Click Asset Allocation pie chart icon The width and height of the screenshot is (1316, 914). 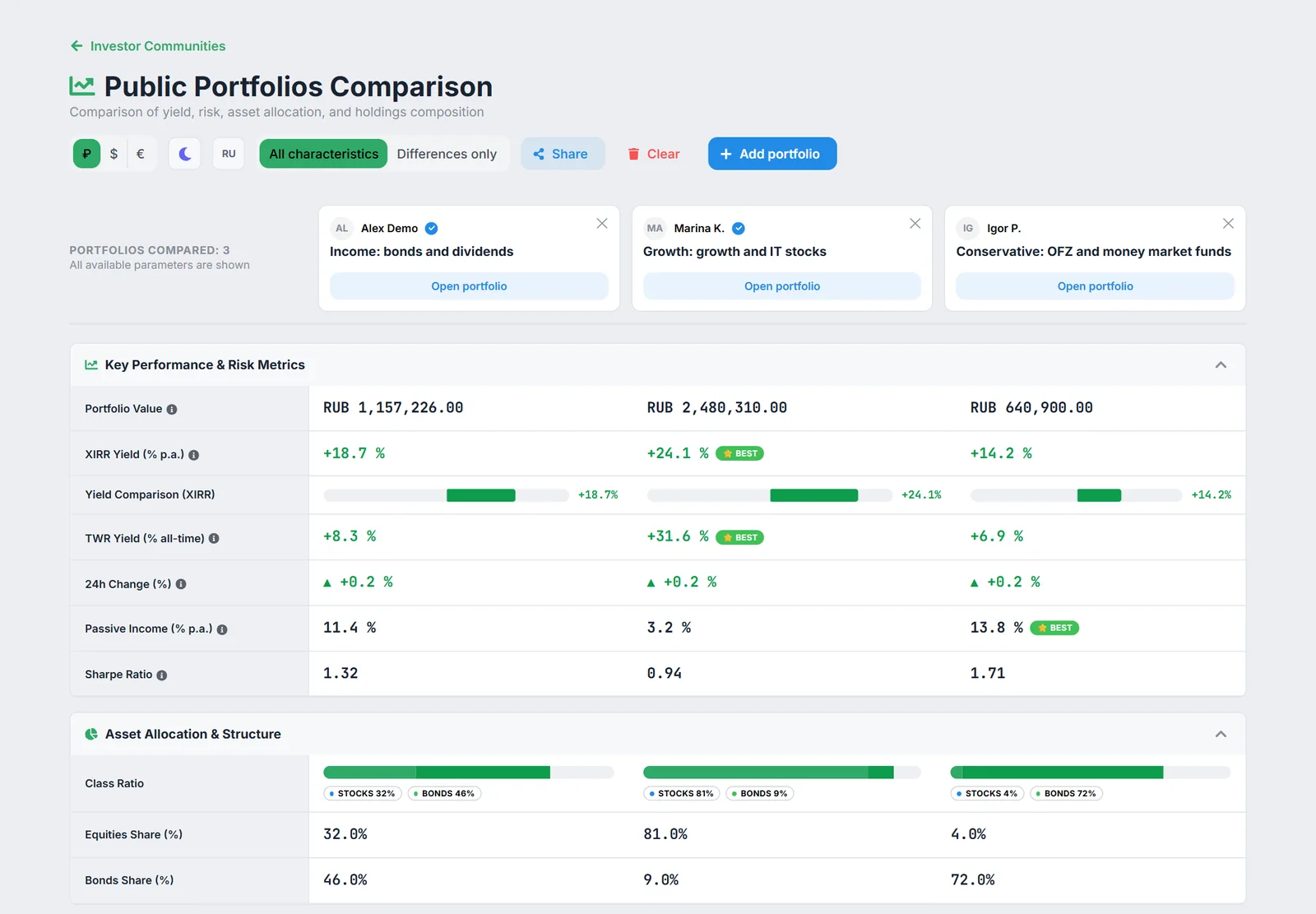point(91,735)
